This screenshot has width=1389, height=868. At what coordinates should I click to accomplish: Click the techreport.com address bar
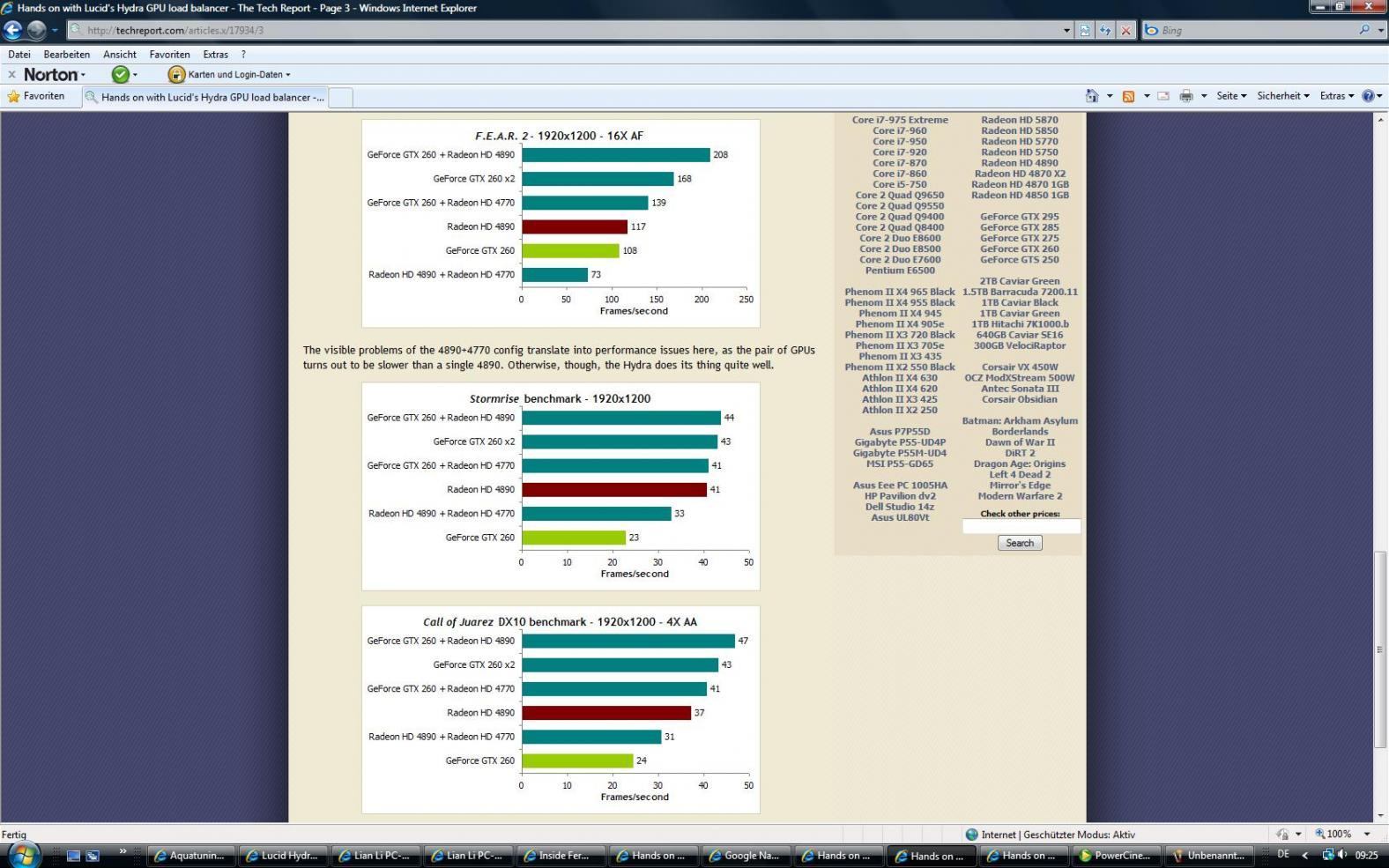coord(564,30)
